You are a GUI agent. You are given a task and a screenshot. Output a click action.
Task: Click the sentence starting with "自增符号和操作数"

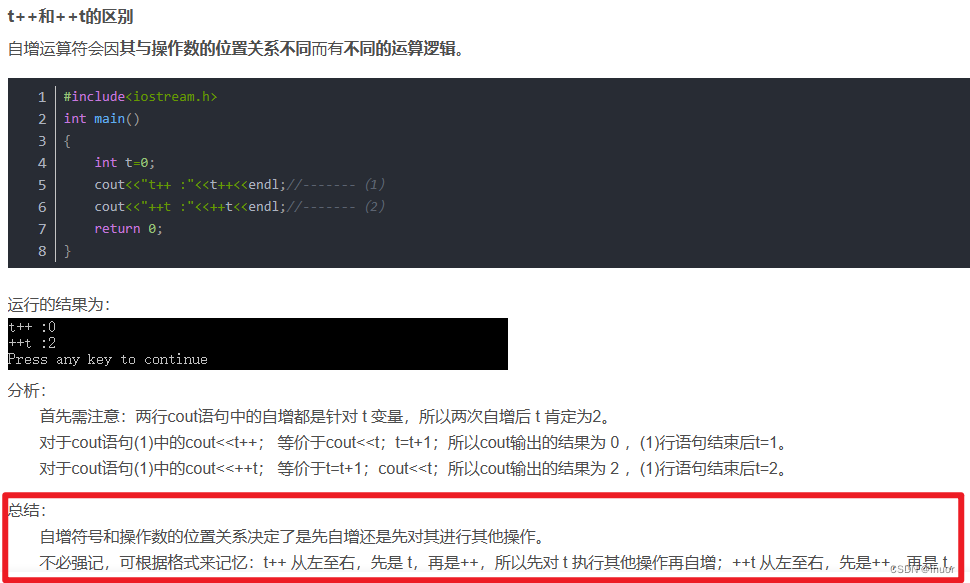293,536
